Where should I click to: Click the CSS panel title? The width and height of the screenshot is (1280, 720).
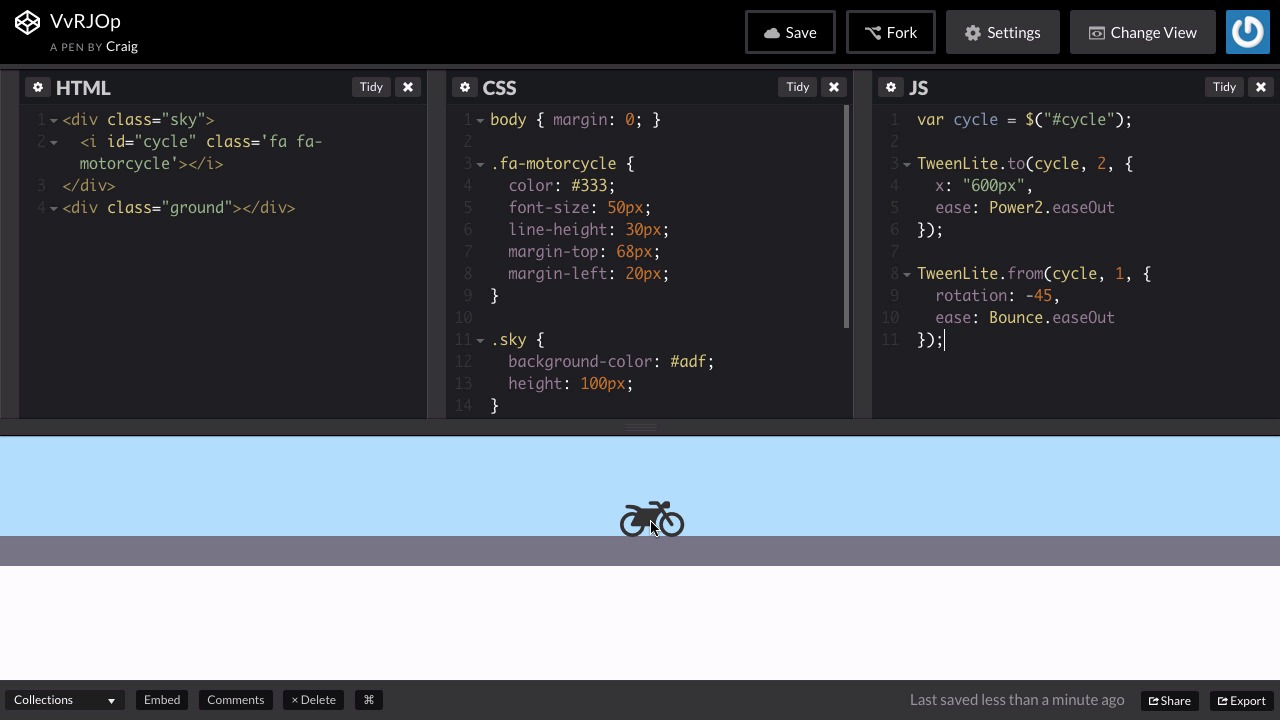click(x=499, y=88)
